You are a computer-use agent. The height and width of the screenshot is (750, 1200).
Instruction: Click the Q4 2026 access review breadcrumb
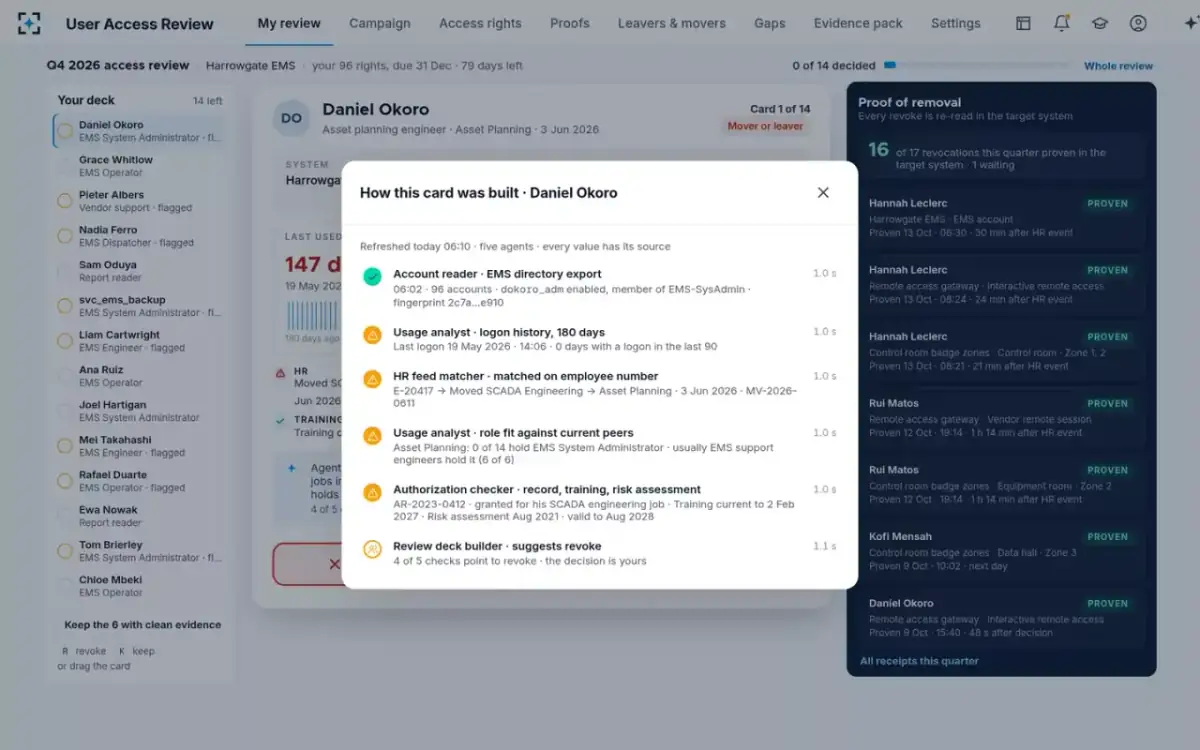tap(118, 66)
